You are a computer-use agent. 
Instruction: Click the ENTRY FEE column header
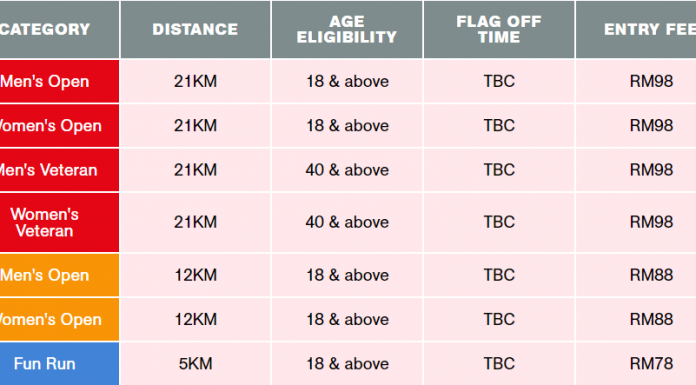point(636,29)
